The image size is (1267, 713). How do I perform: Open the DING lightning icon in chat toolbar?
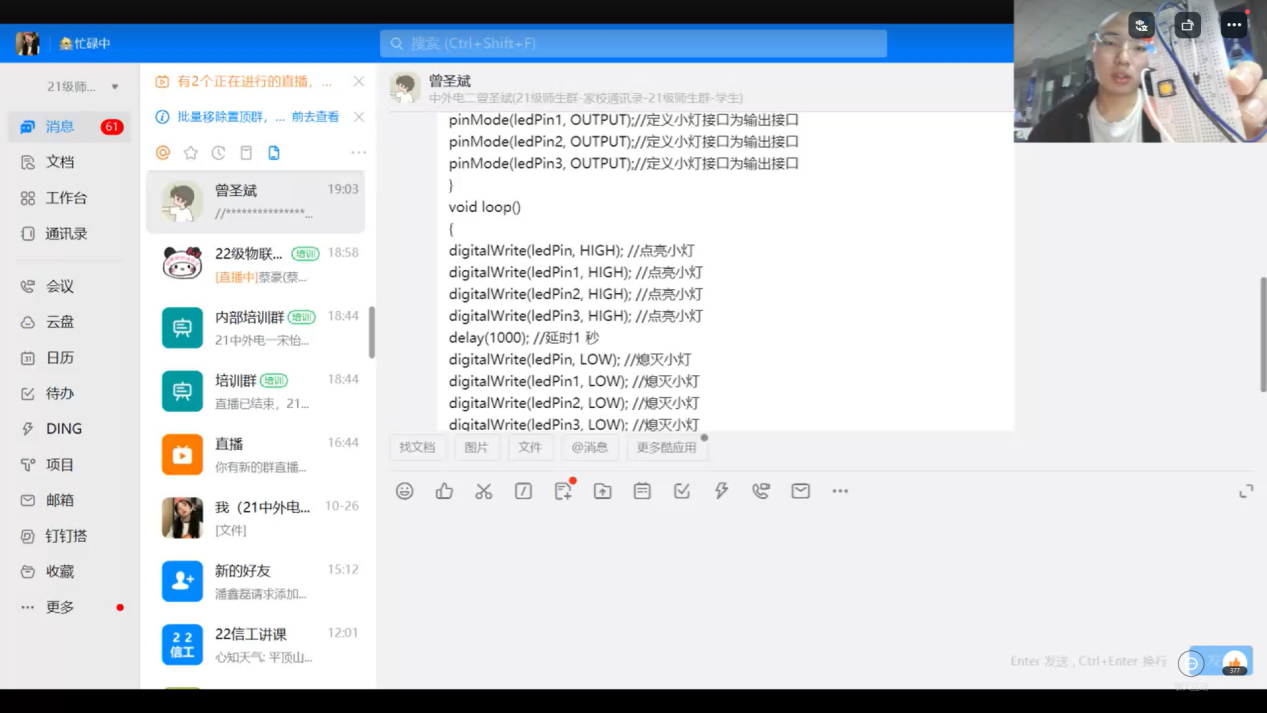[x=721, y=491]
